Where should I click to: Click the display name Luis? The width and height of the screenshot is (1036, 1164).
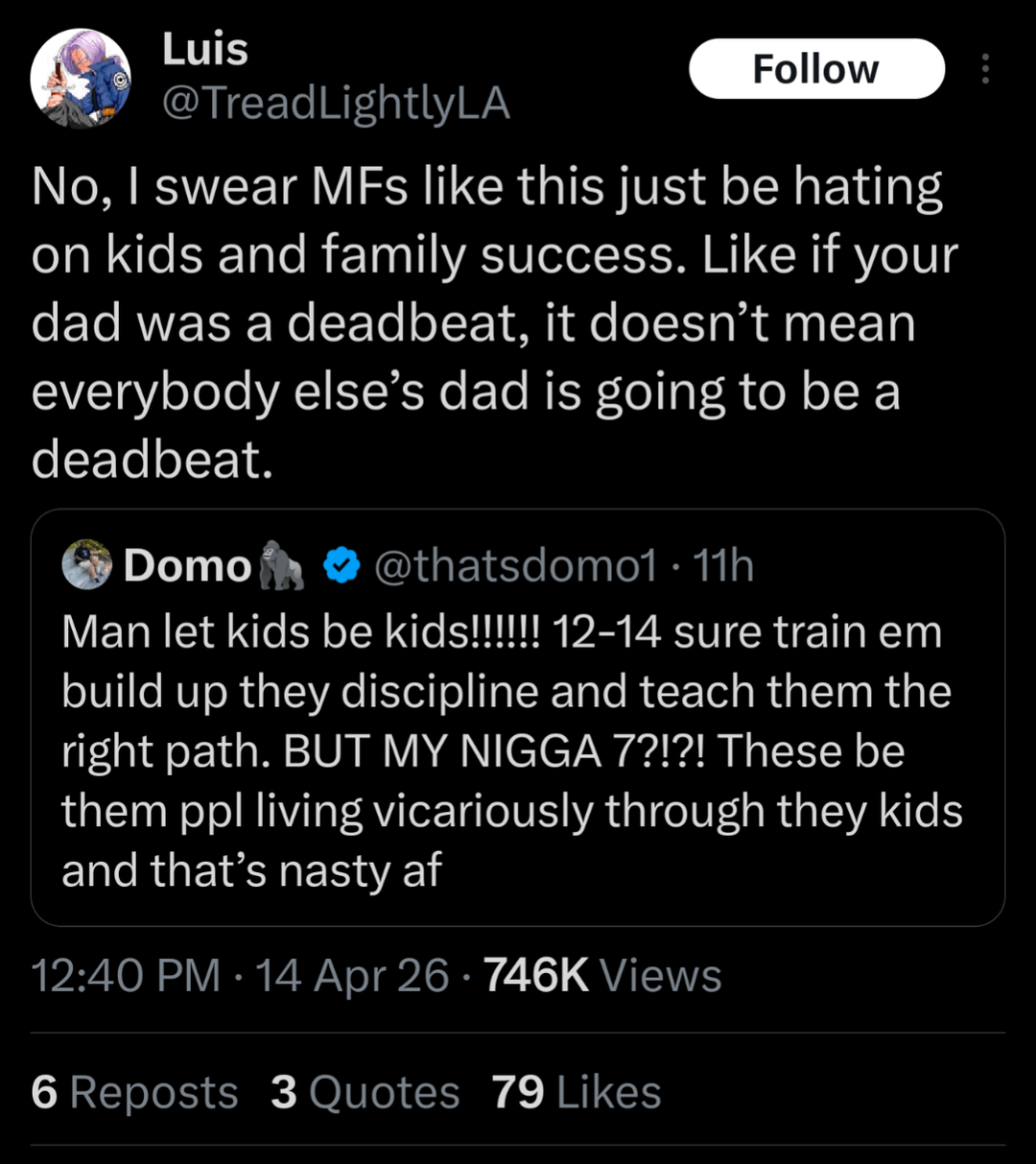[204, 50]
